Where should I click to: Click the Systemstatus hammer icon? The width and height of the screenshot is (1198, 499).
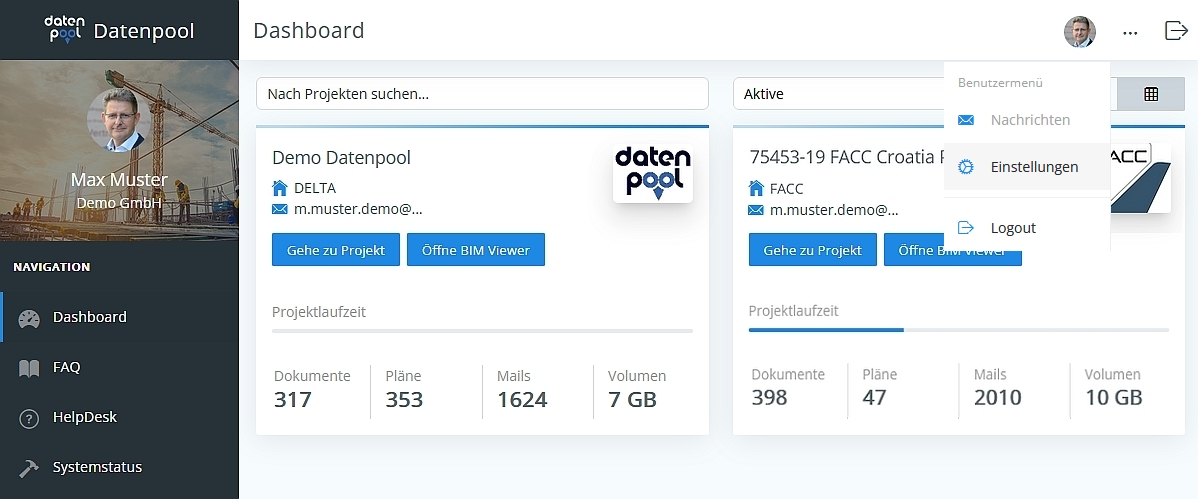(x=29, y=467)
